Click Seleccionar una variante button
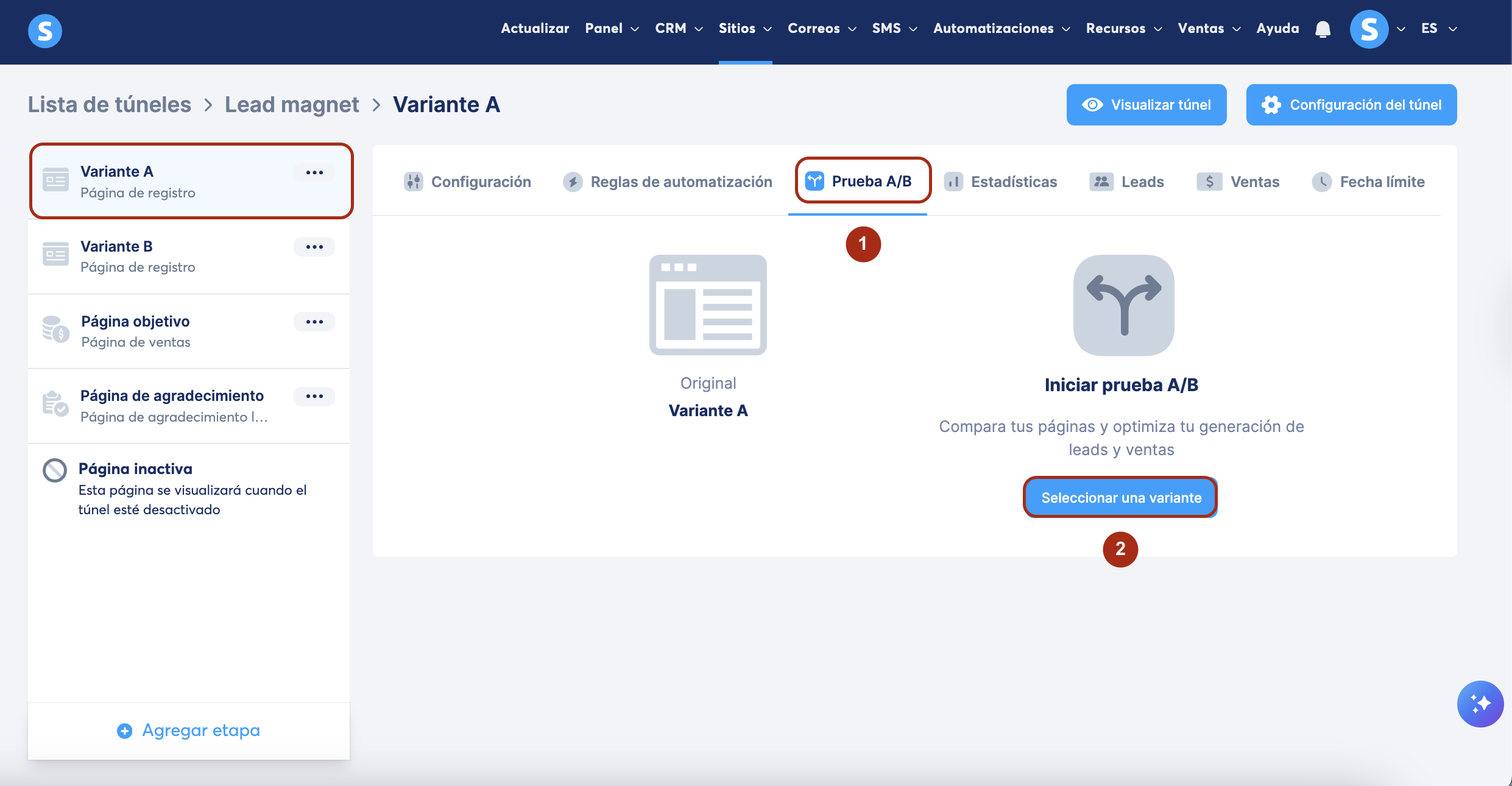This screenshot has width=1512, height=786. click(x=1121, y=498)
